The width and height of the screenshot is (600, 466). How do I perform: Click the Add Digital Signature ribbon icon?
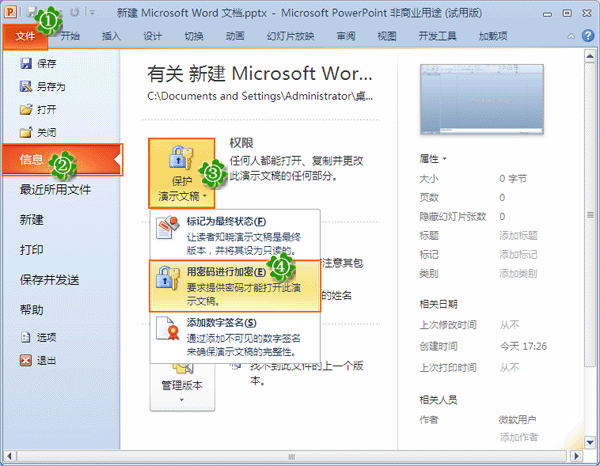pos(168,329)
